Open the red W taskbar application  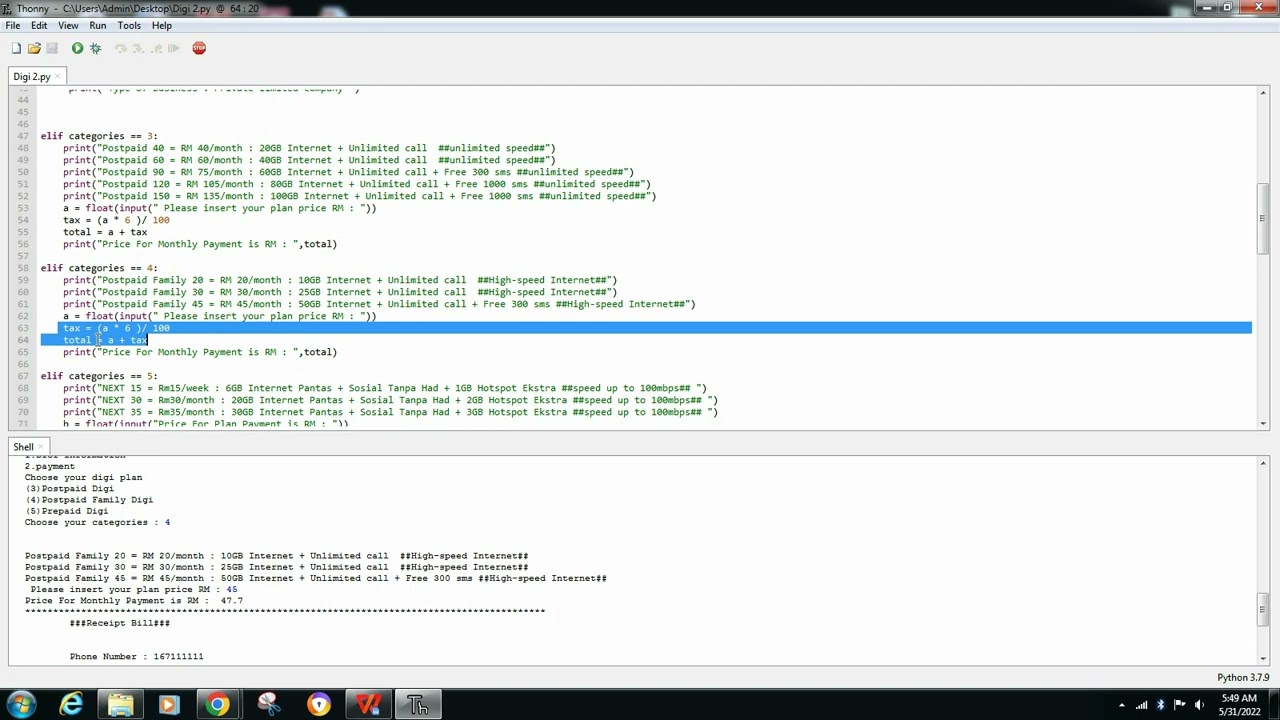tap(368, 705)
